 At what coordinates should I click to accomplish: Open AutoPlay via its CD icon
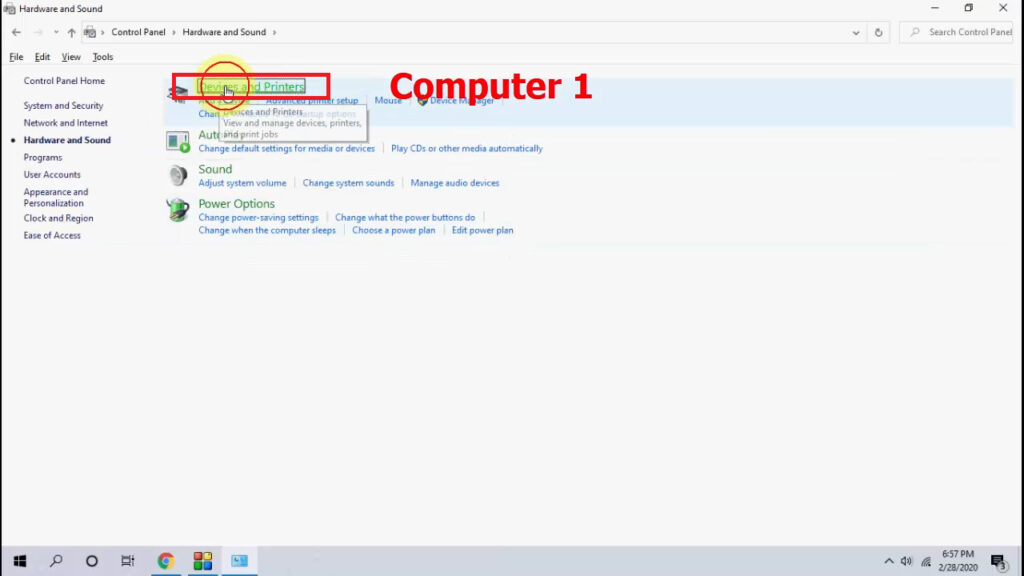pyautogui.click(x=178, y=140)
